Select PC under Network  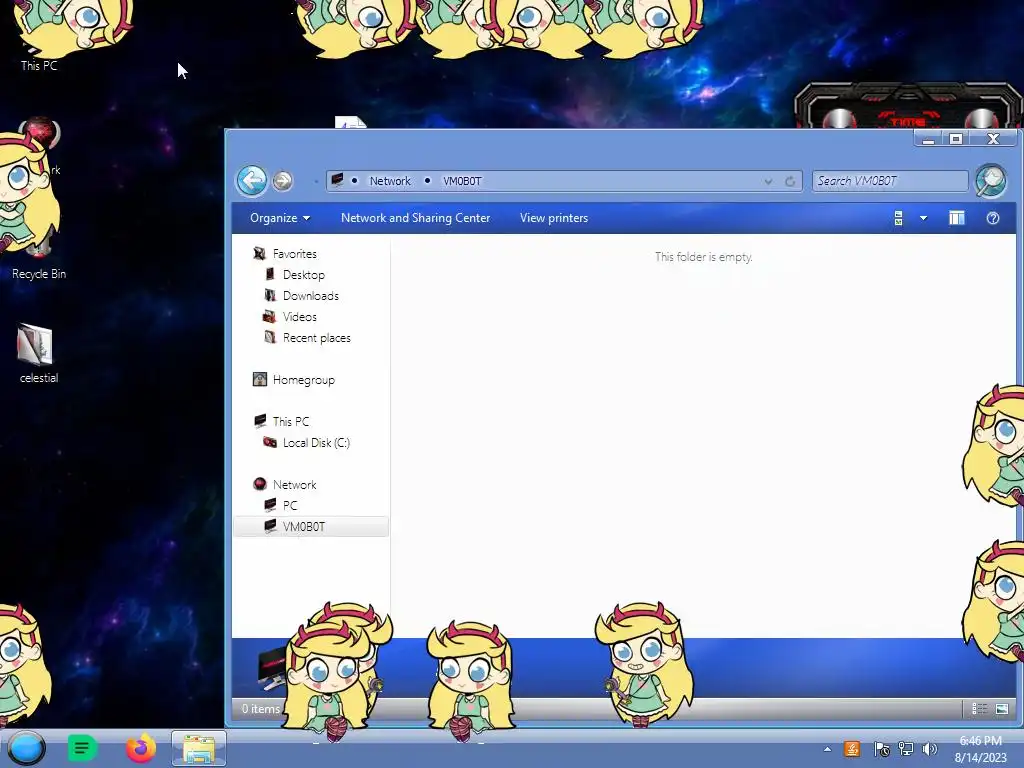[290, 505]
